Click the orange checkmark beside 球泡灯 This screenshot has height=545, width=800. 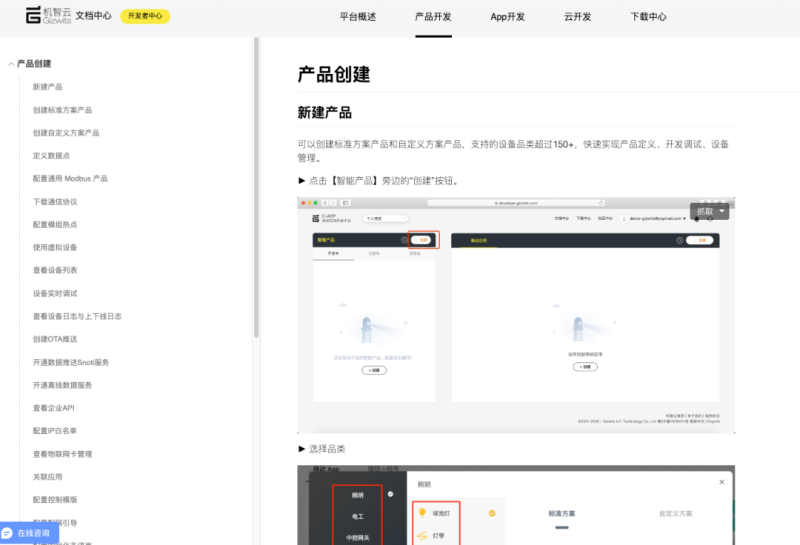pyautogui.click(x=491, y=513)
